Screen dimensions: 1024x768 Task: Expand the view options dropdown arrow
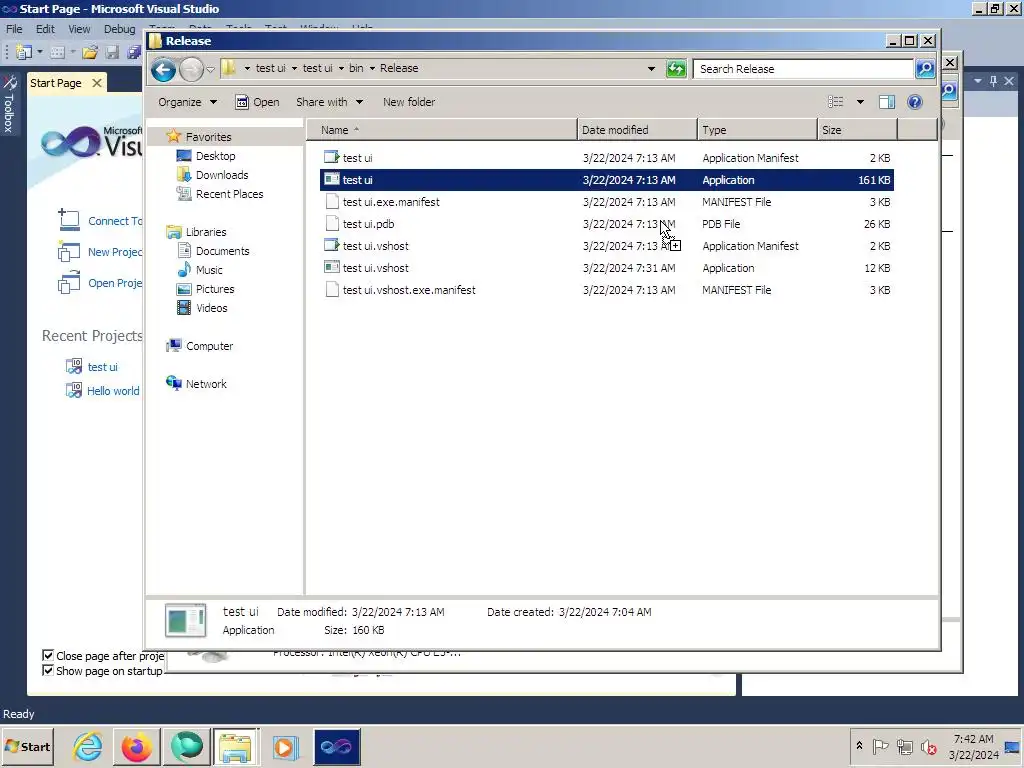[x=860, y=102]
